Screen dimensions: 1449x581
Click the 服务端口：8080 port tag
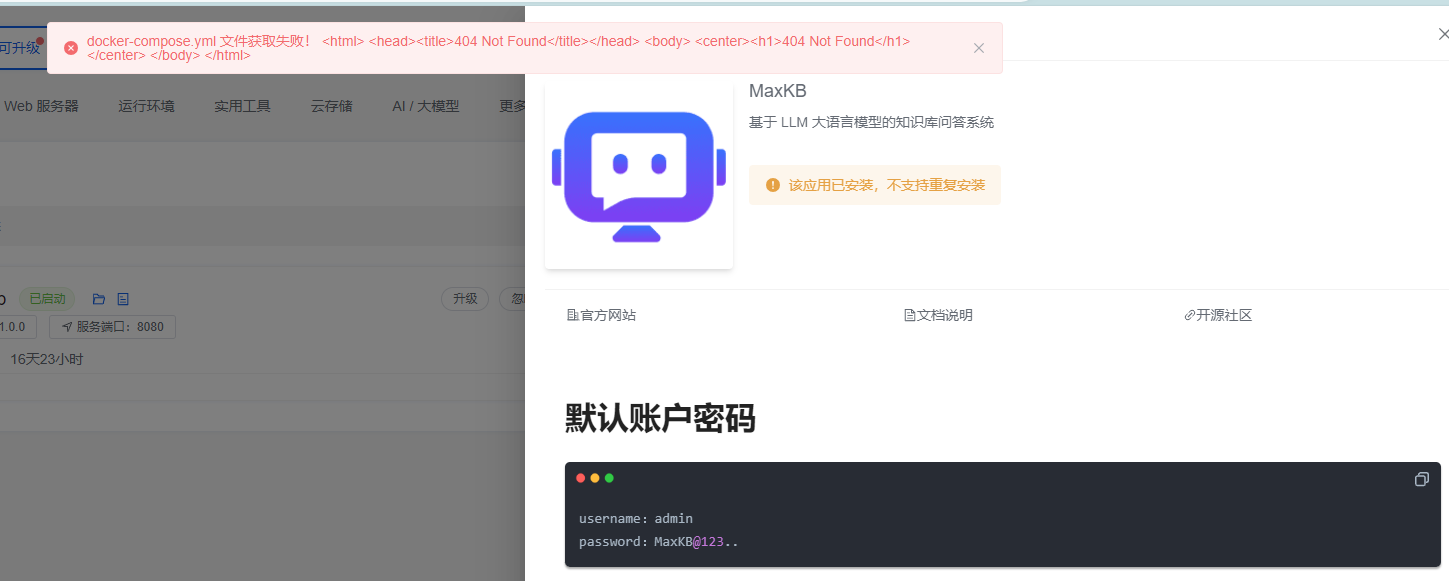tap(113, 327)
